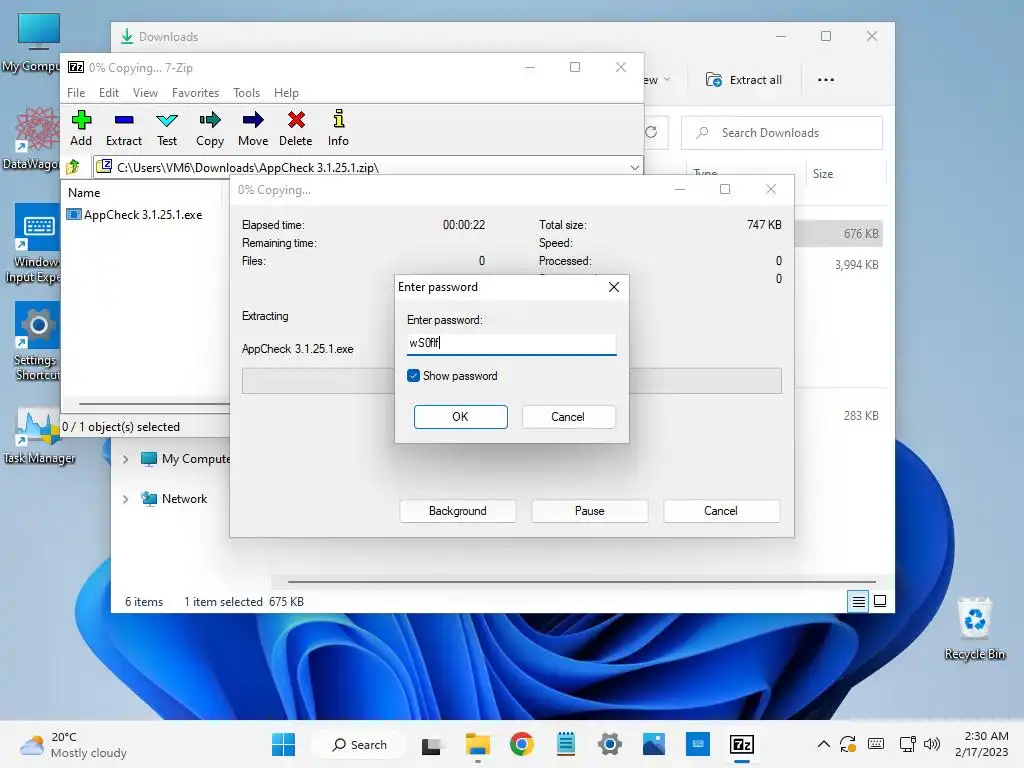Click the Background button in copying dialog
1024x768 pixels.
pyautogui.click(x=457, y=511)
